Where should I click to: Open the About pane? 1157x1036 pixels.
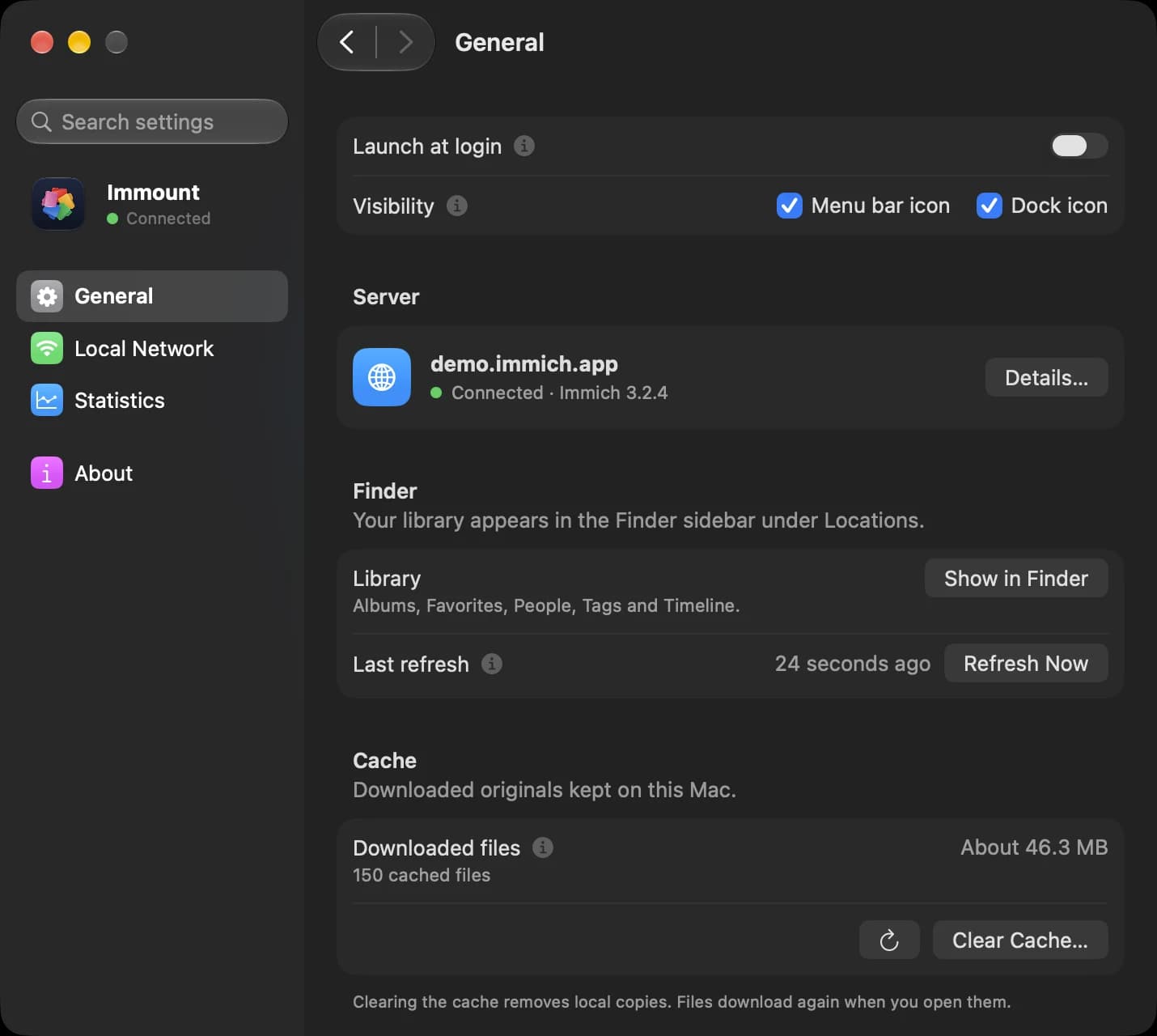[152, 473]
